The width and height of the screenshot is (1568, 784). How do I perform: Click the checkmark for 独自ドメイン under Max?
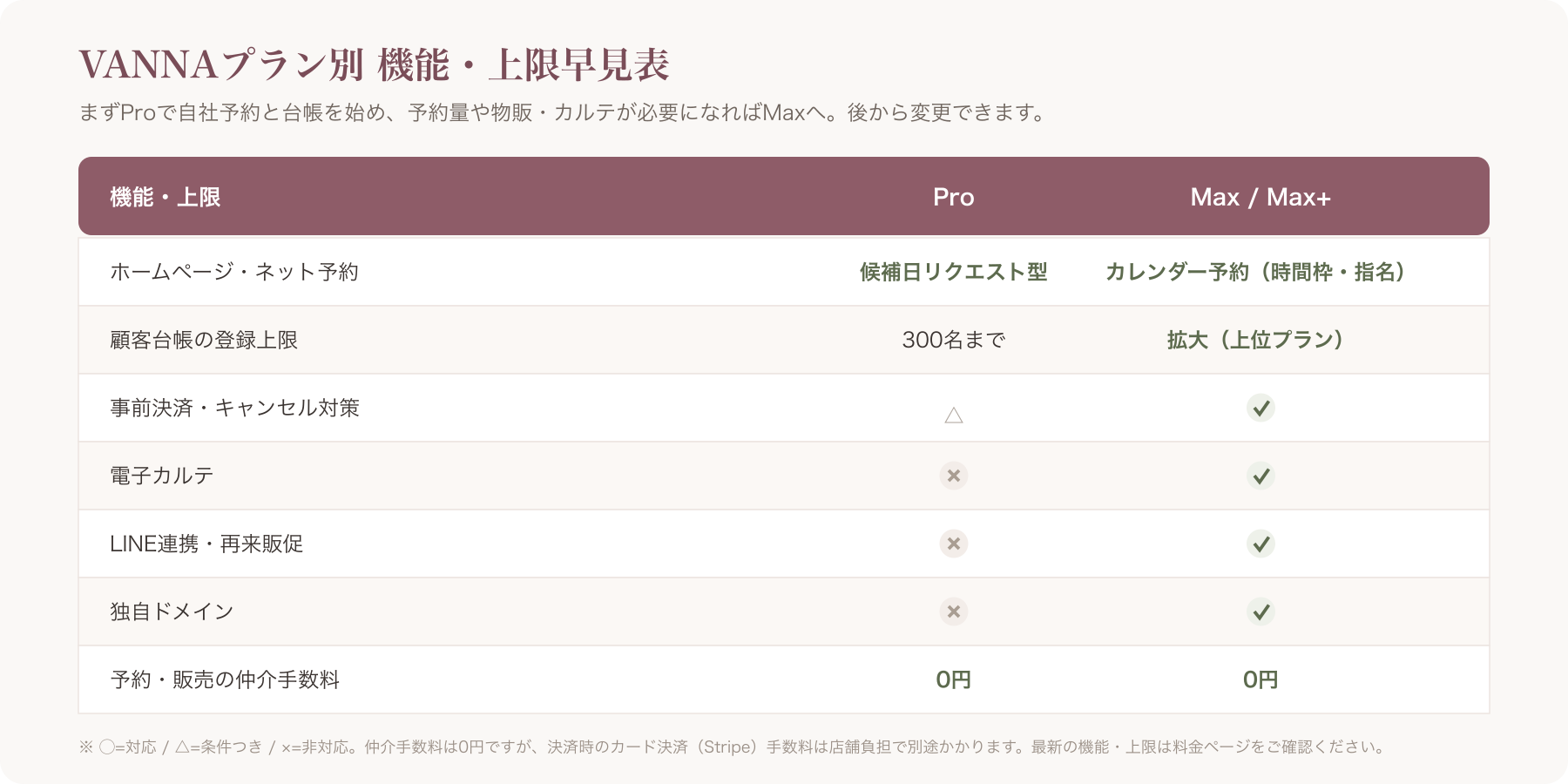1260,612
